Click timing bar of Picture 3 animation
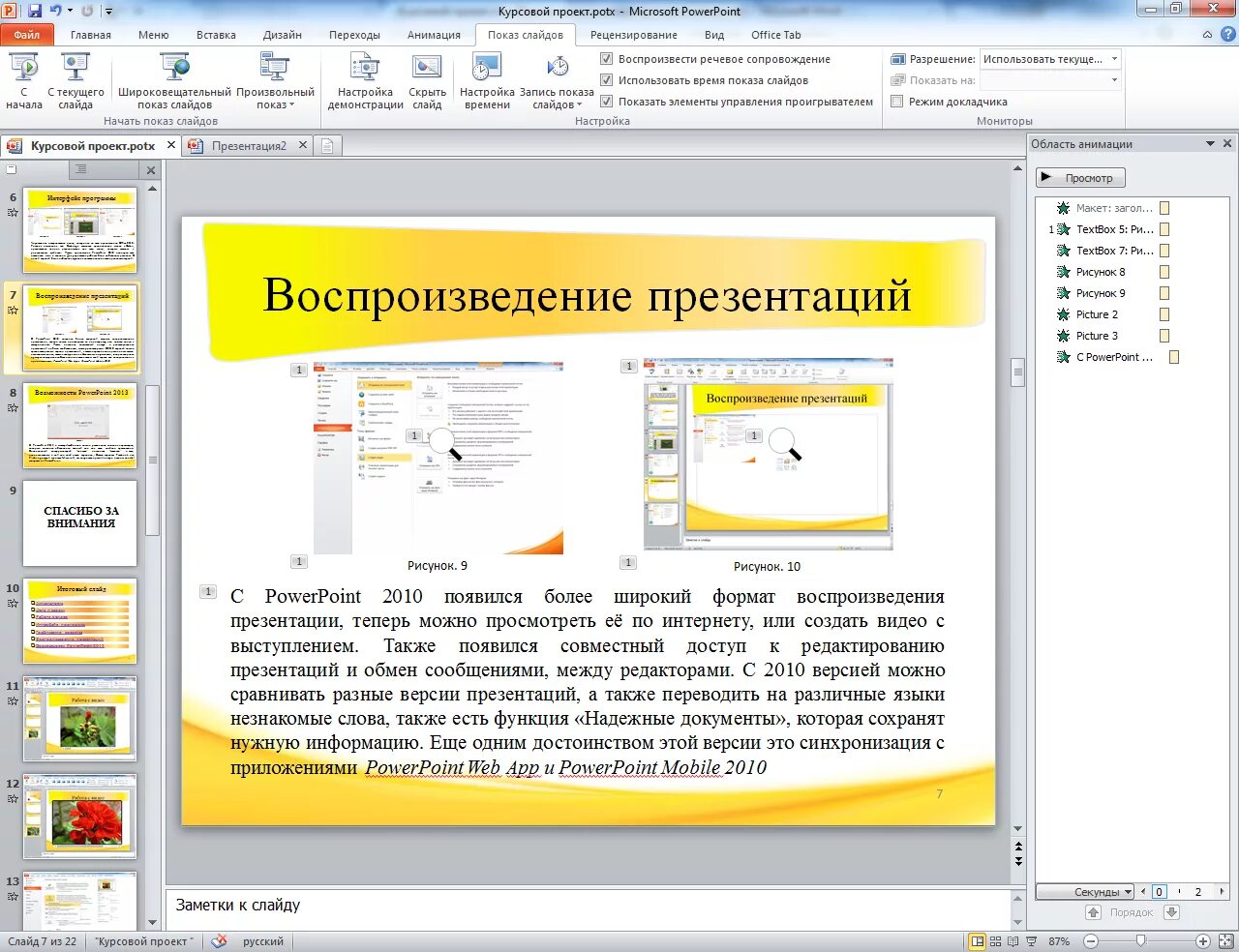The width and height of the screenshot is (1239, 952). (x=1164, y=336)
